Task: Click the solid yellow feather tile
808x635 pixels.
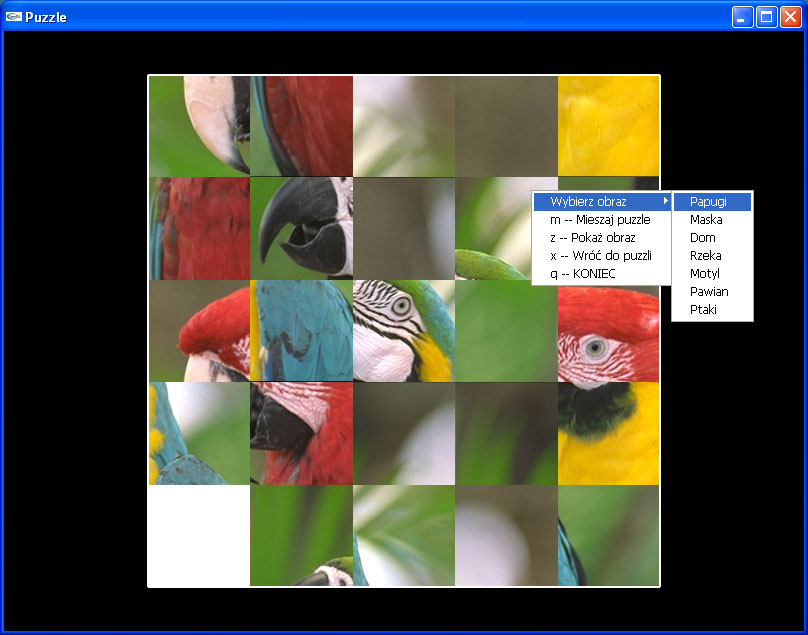Action: pos(608,126)
